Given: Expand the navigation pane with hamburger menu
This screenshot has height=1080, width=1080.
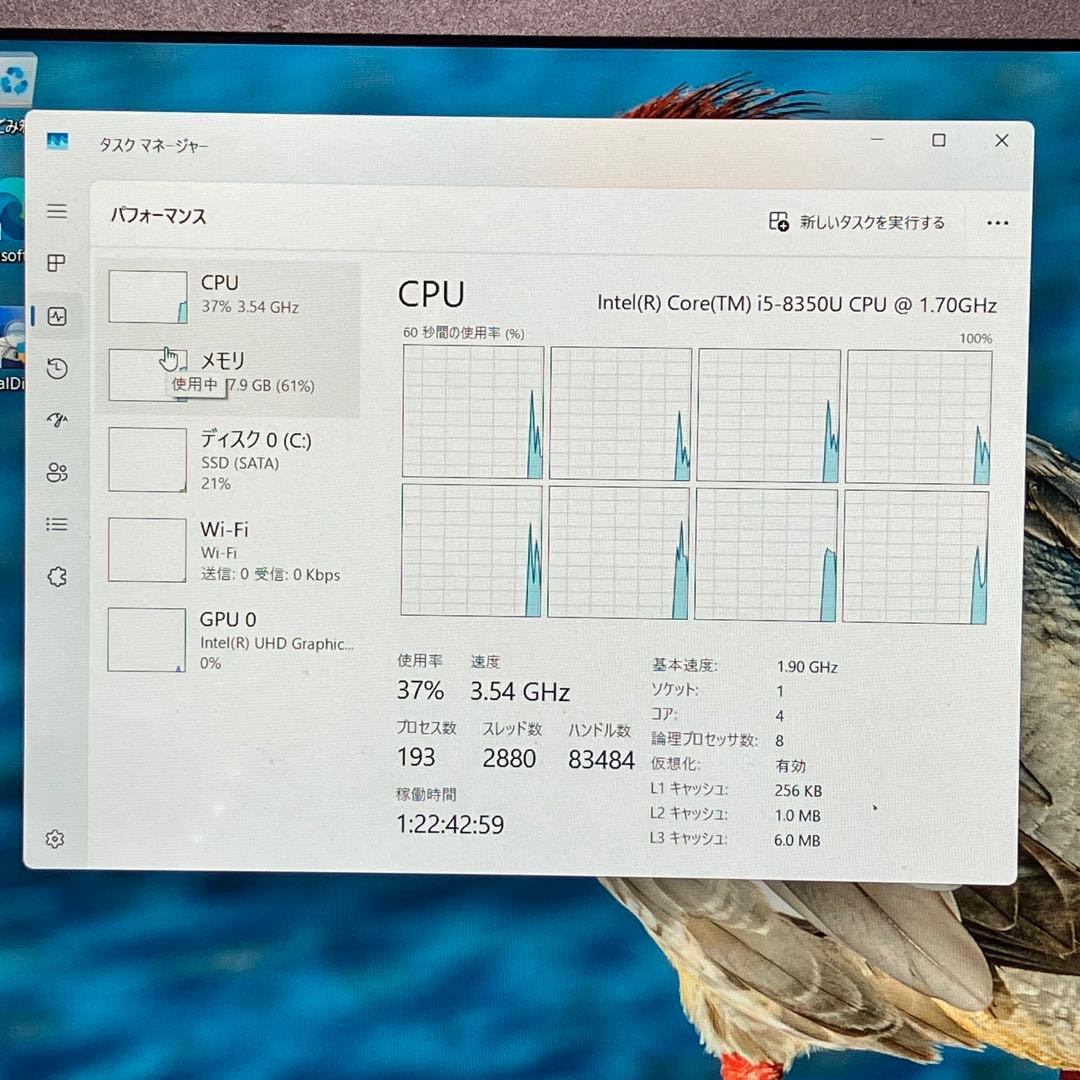Looking at the screenshot, I should [x=57, y=211].
